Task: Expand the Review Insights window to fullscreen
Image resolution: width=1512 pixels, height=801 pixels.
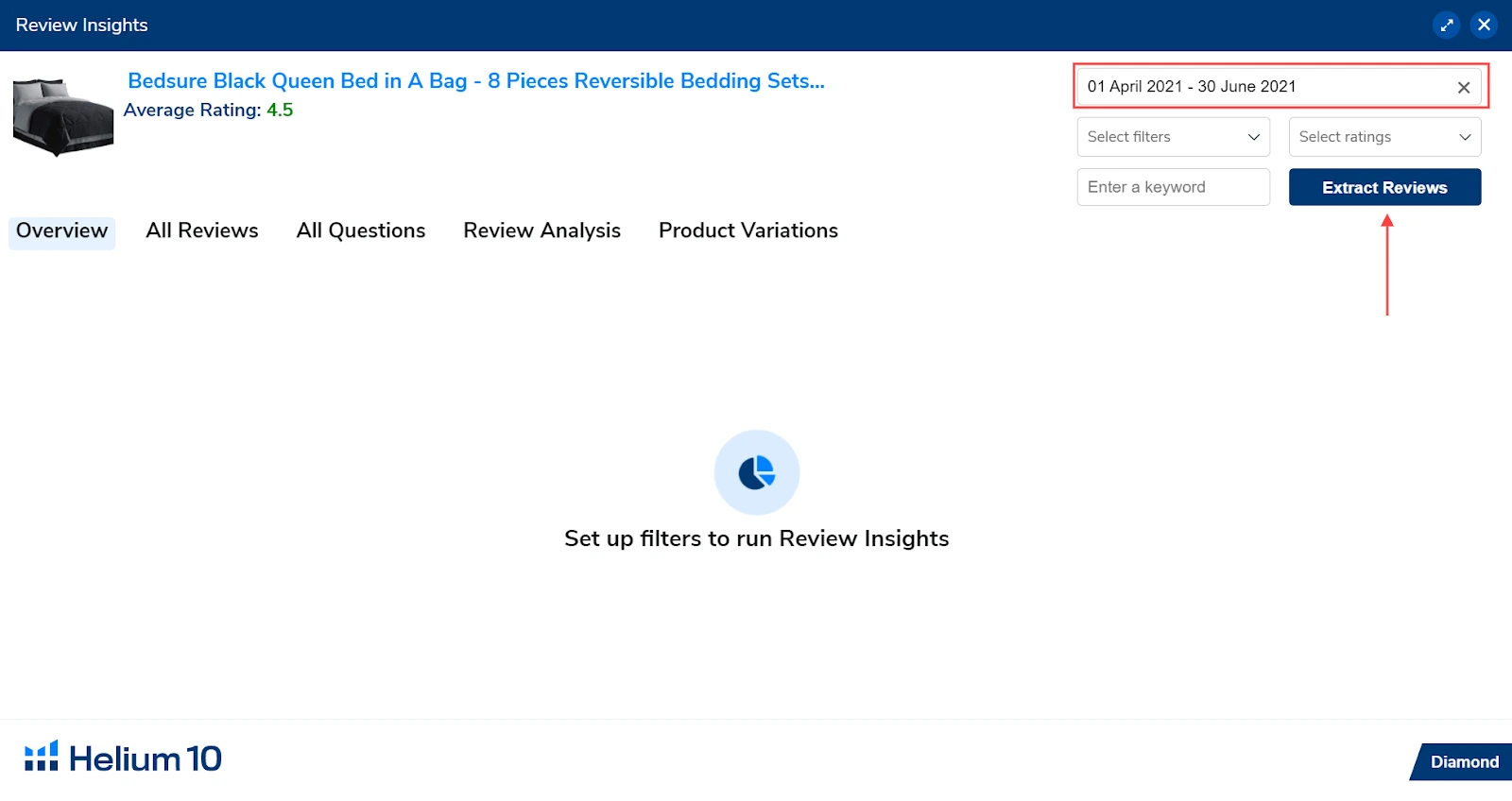Action: click(x=1446, y=26)
